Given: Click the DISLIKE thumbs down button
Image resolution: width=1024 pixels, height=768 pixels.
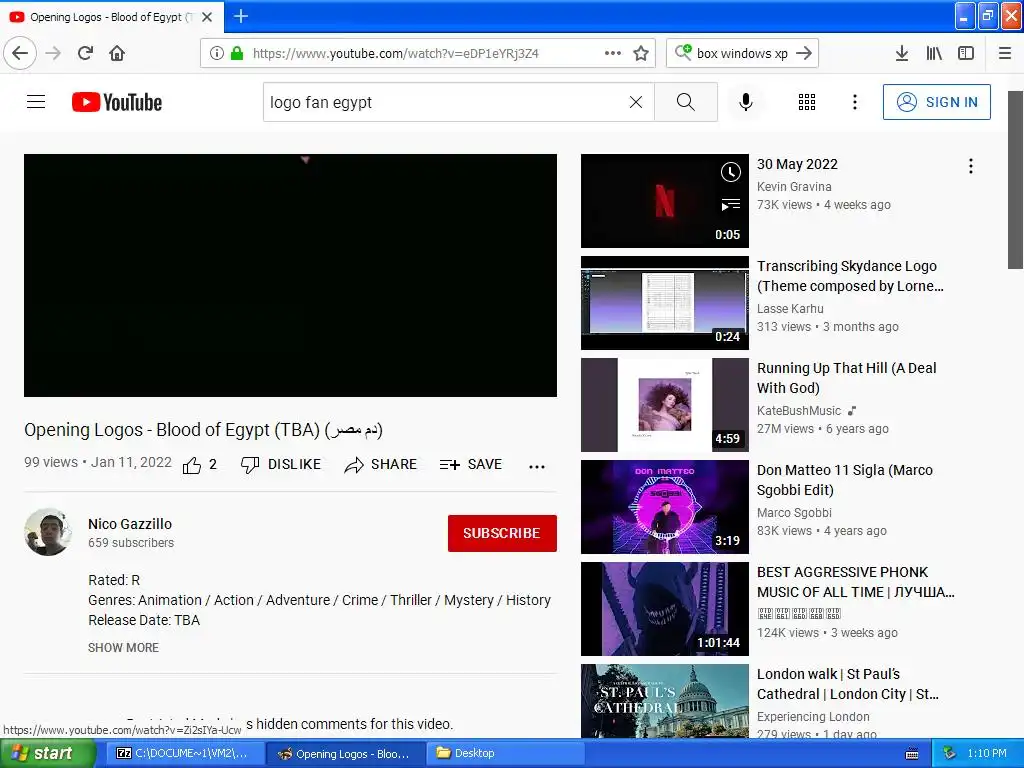Looking at the screenshot, I should click(x=281, y=464).
